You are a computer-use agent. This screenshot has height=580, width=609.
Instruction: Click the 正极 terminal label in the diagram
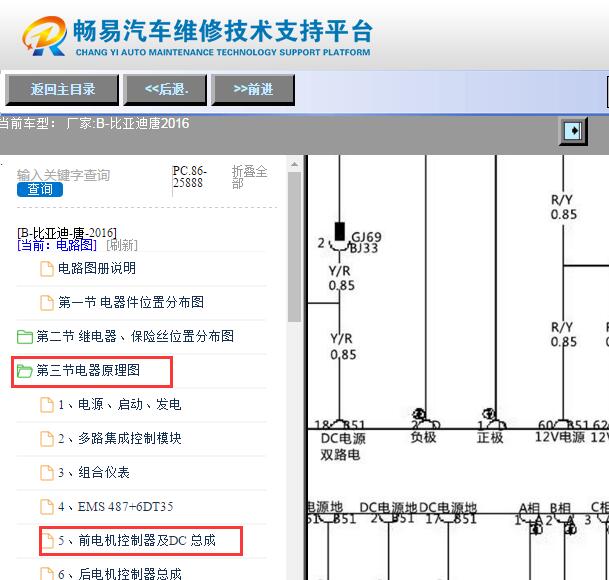click(490, 437)
